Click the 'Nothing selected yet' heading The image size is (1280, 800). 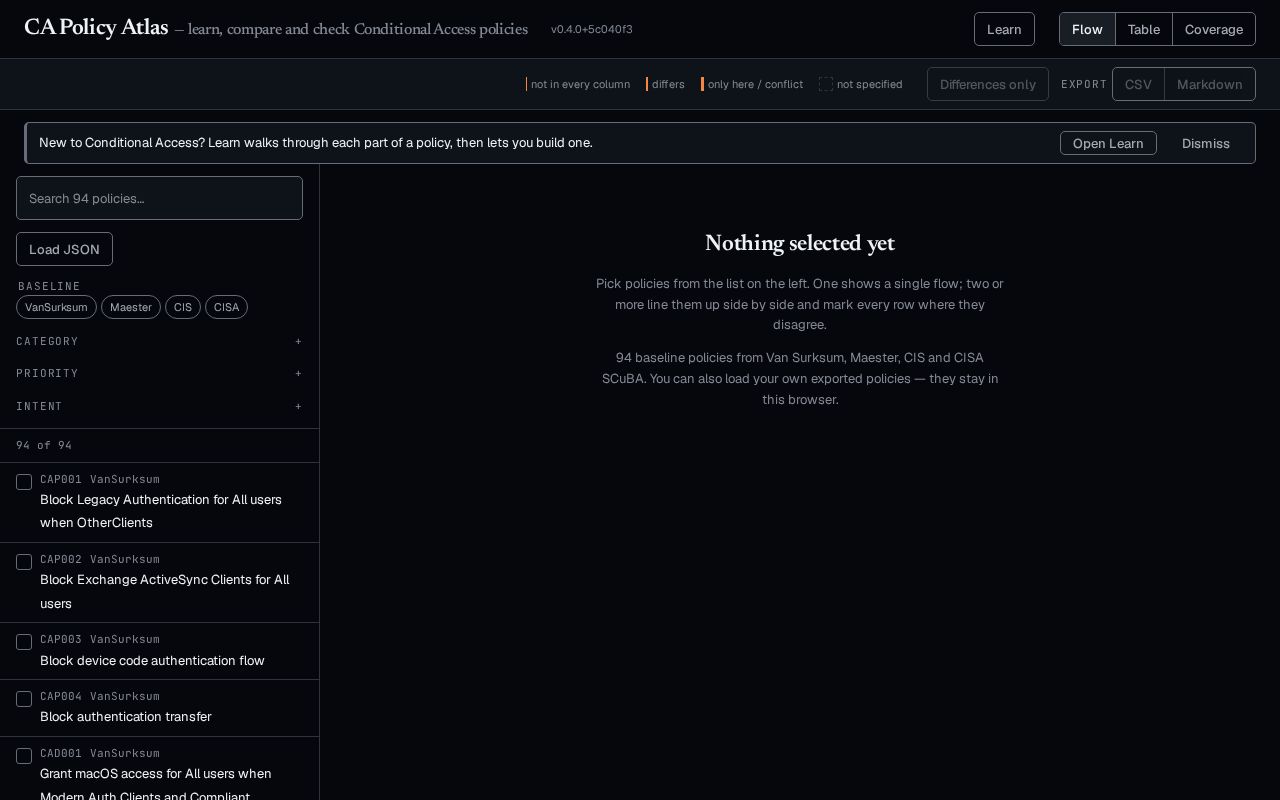800,243
